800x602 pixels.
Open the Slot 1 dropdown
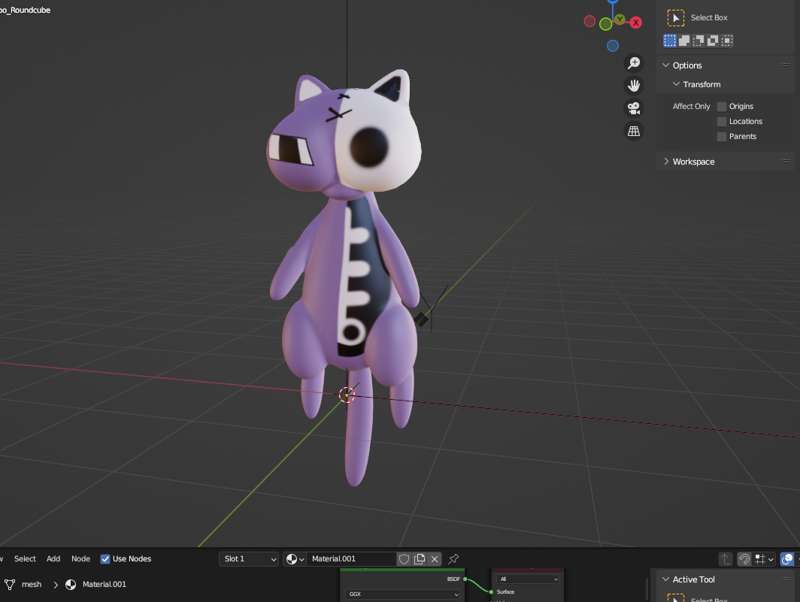[x=249, y=559]
